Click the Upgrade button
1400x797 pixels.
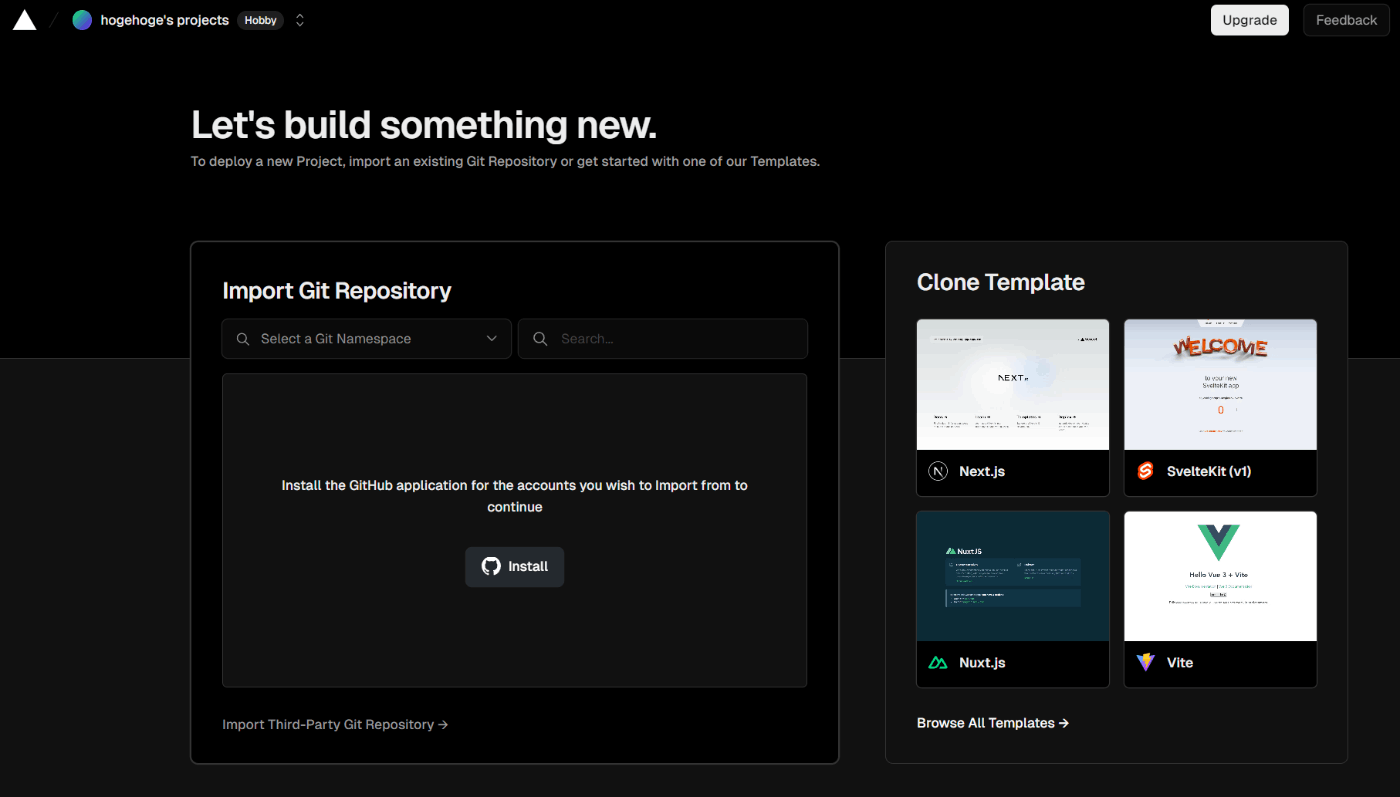coord(1249,20)
